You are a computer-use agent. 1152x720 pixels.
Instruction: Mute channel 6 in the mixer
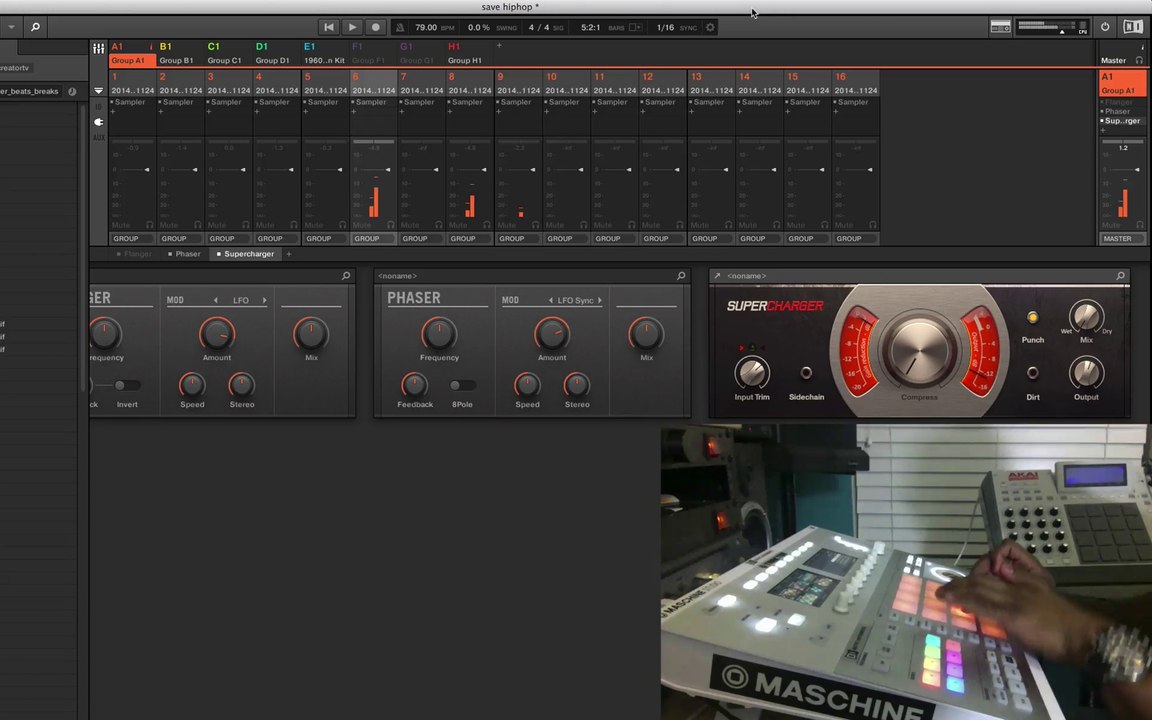point(361,225)
